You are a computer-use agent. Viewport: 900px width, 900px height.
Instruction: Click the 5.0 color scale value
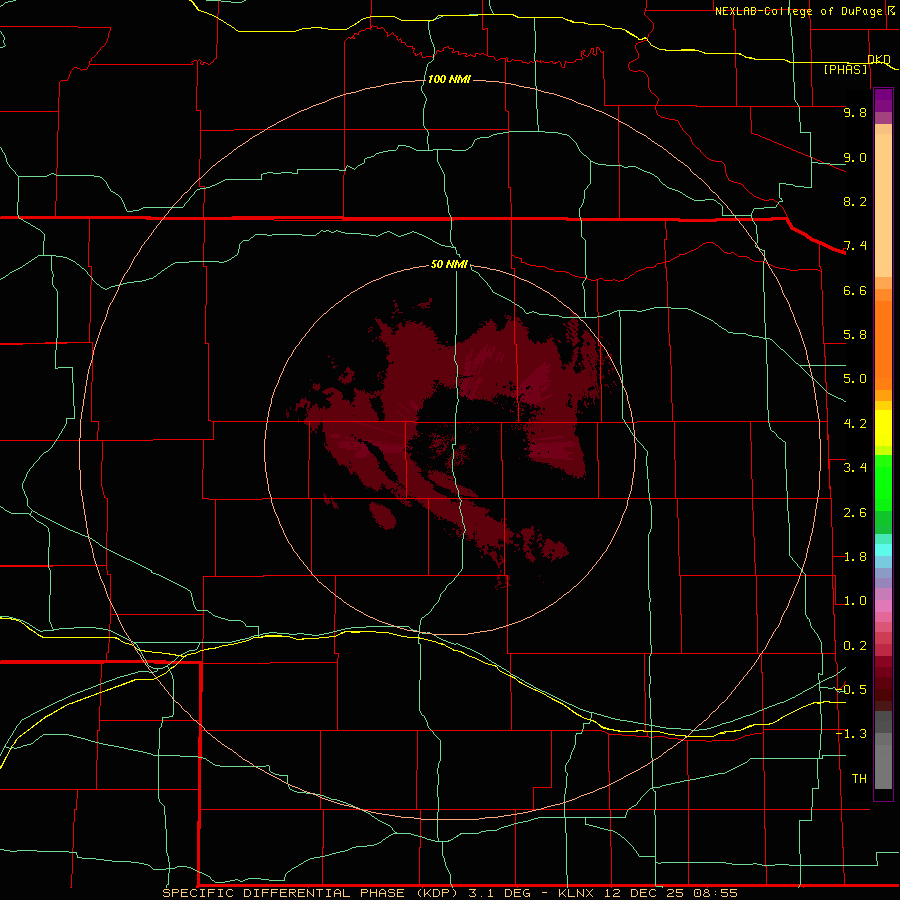pyautogui.click(x=855, y=379)
